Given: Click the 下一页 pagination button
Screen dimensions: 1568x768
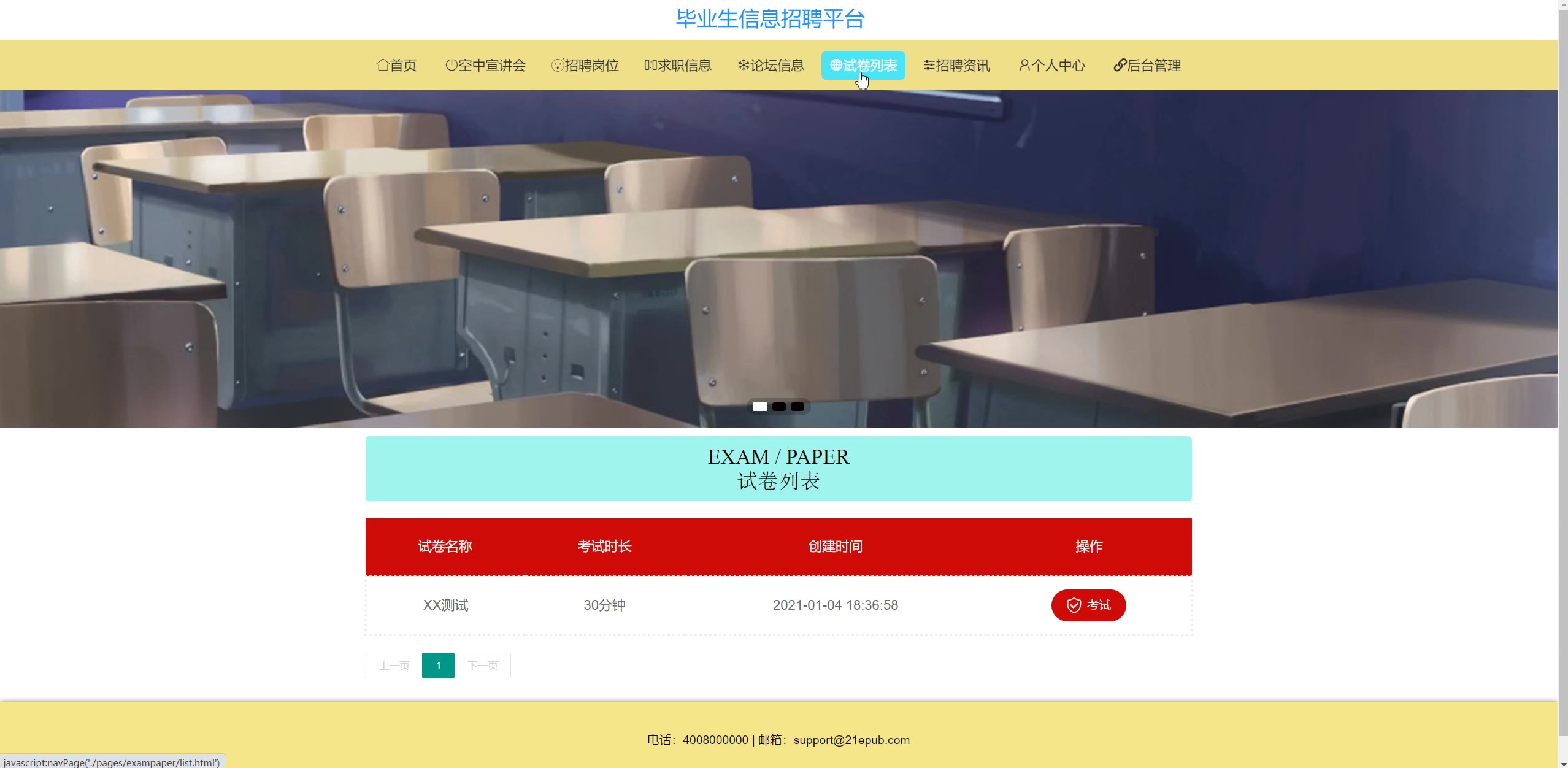Looking at the screenshot, I should (x=483, y=666).
